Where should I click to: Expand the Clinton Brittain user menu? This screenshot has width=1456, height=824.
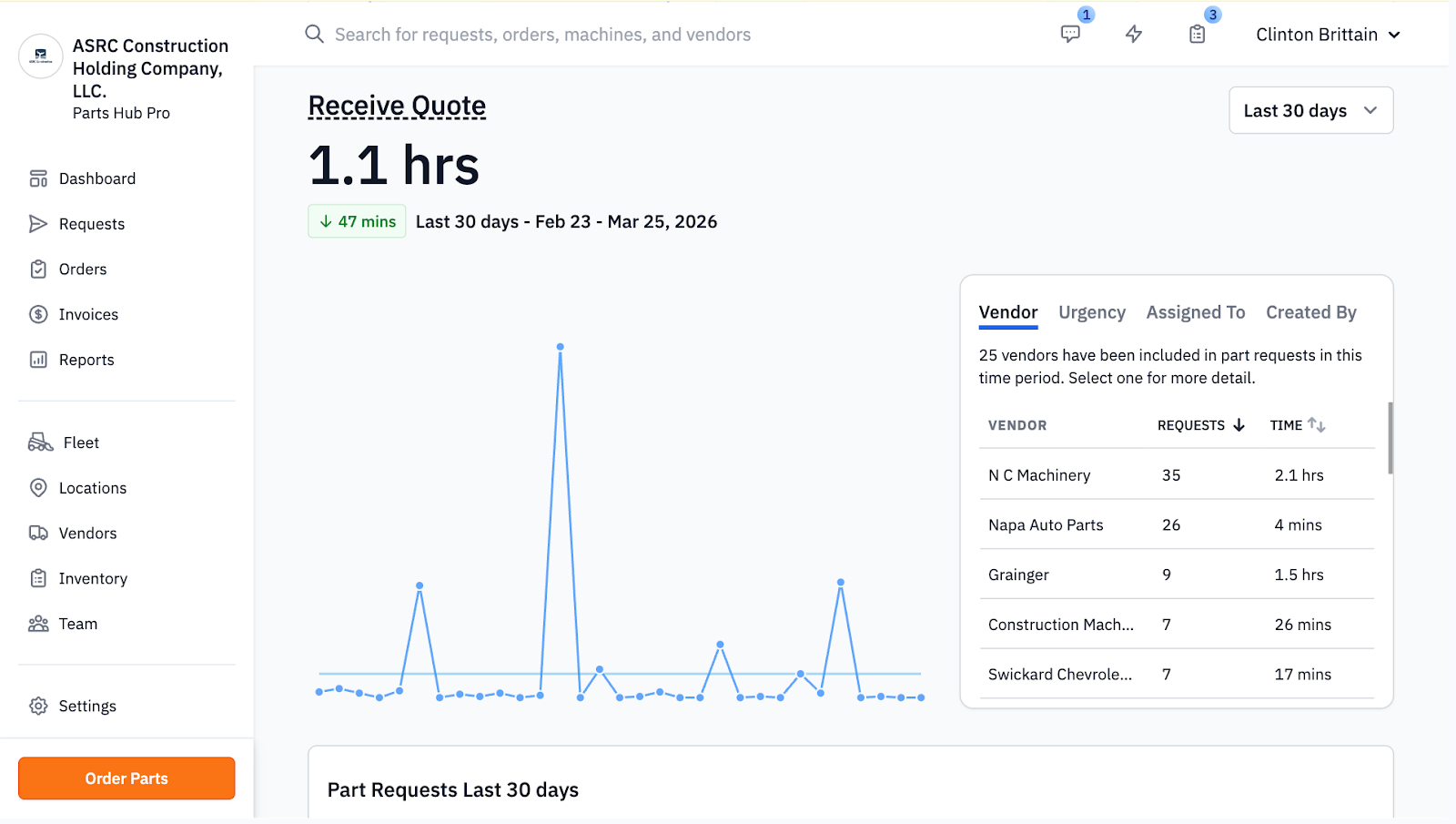click(1328, 35)
